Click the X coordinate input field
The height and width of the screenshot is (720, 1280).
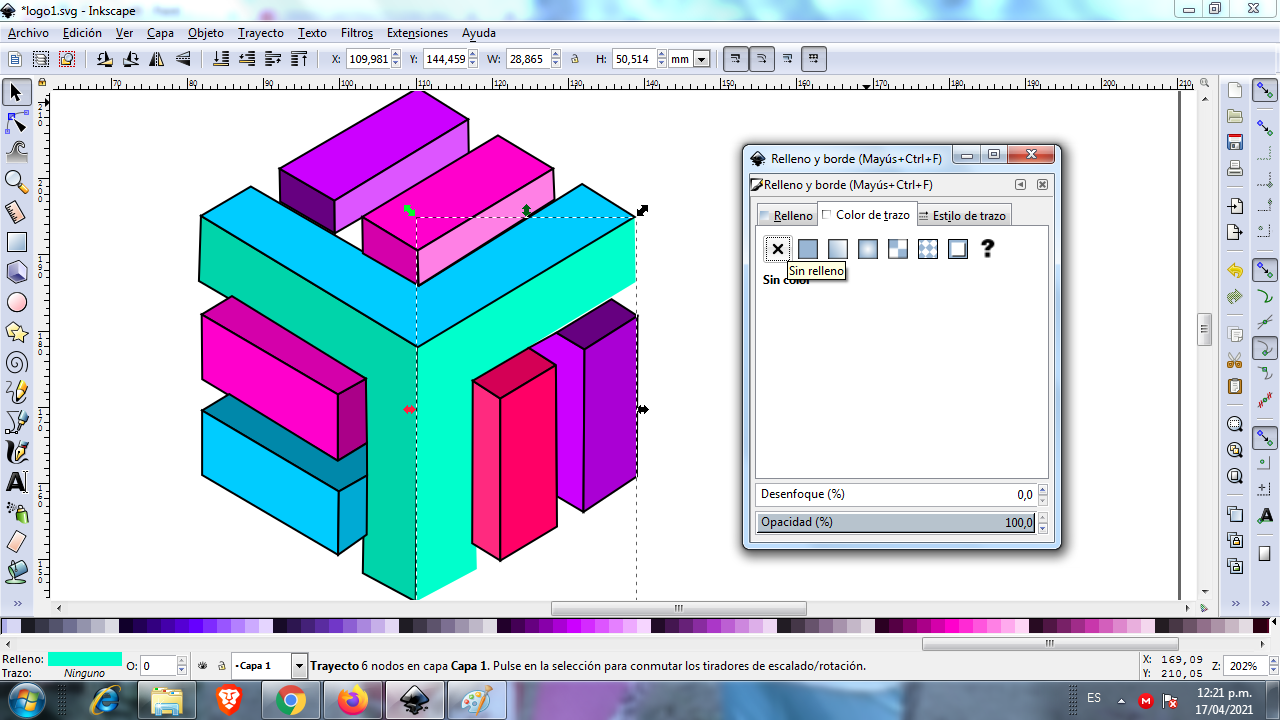[370, 59]
